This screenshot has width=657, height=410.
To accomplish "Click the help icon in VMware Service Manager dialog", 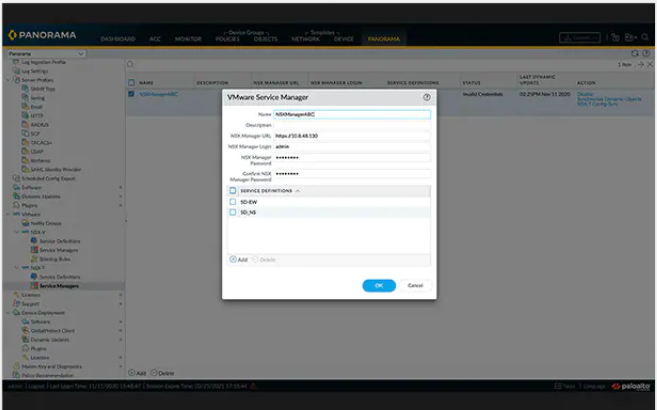I will (427, 97).
